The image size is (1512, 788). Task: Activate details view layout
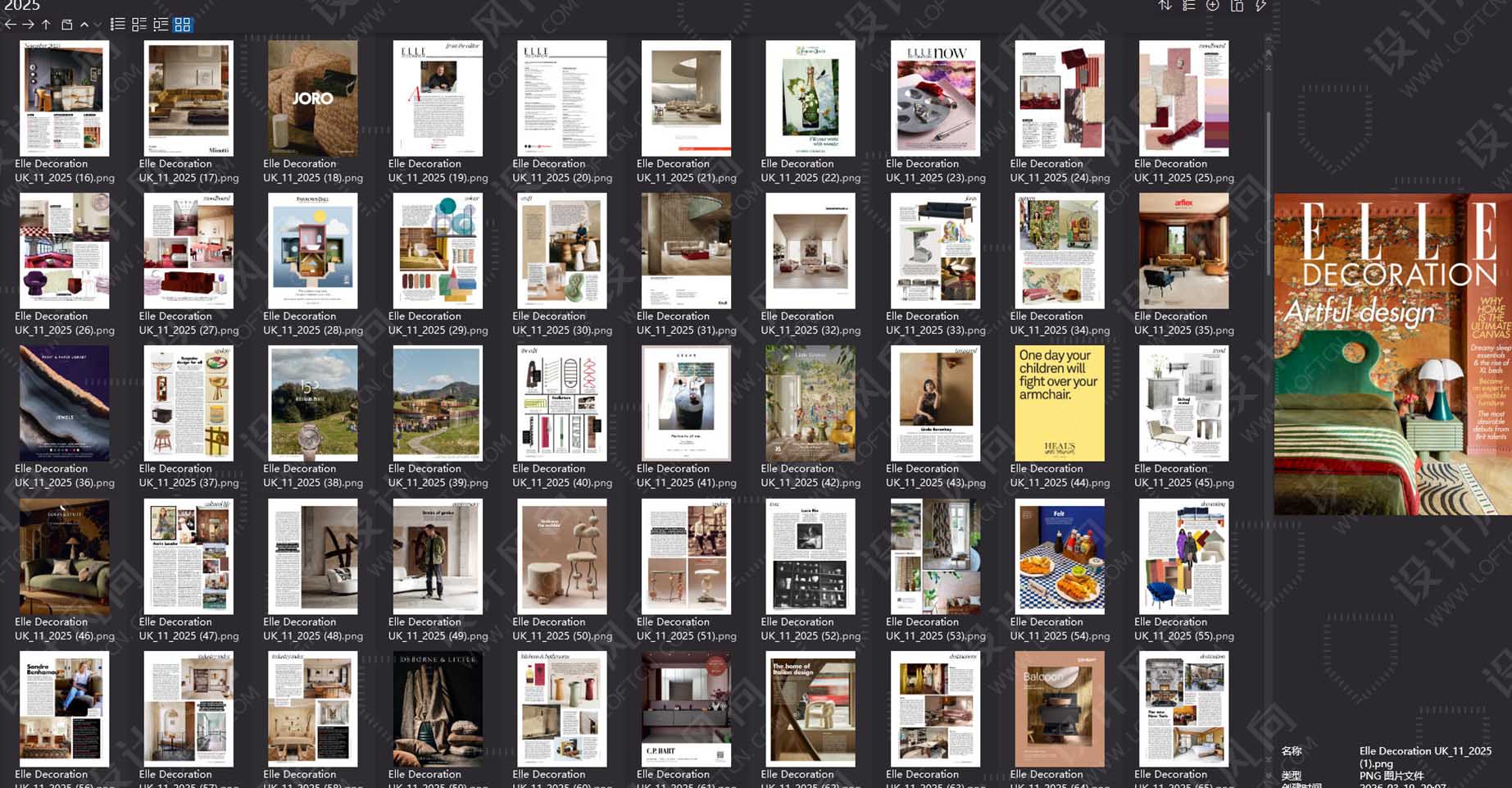tap(161, 25)
